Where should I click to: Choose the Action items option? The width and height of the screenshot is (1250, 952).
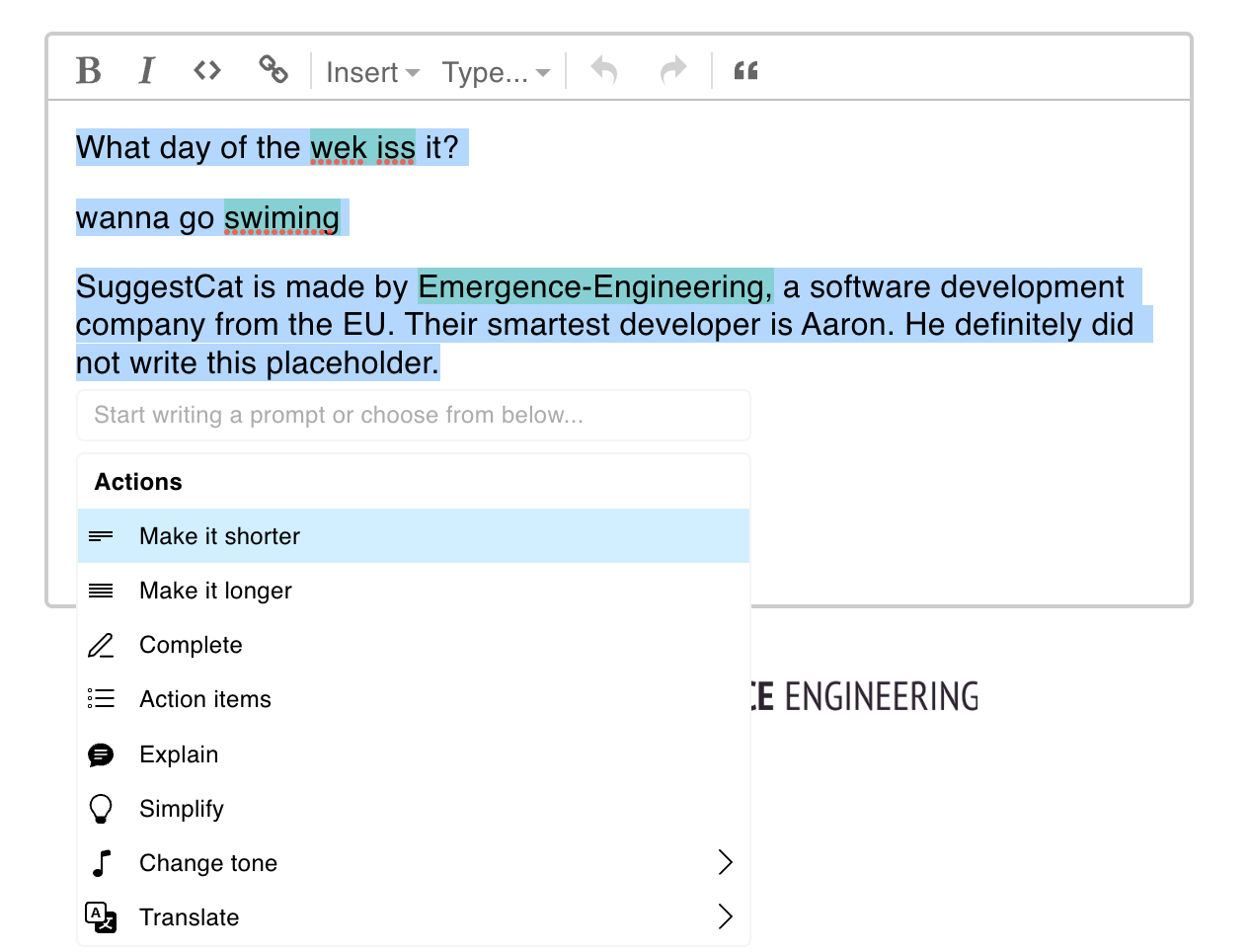414,699
